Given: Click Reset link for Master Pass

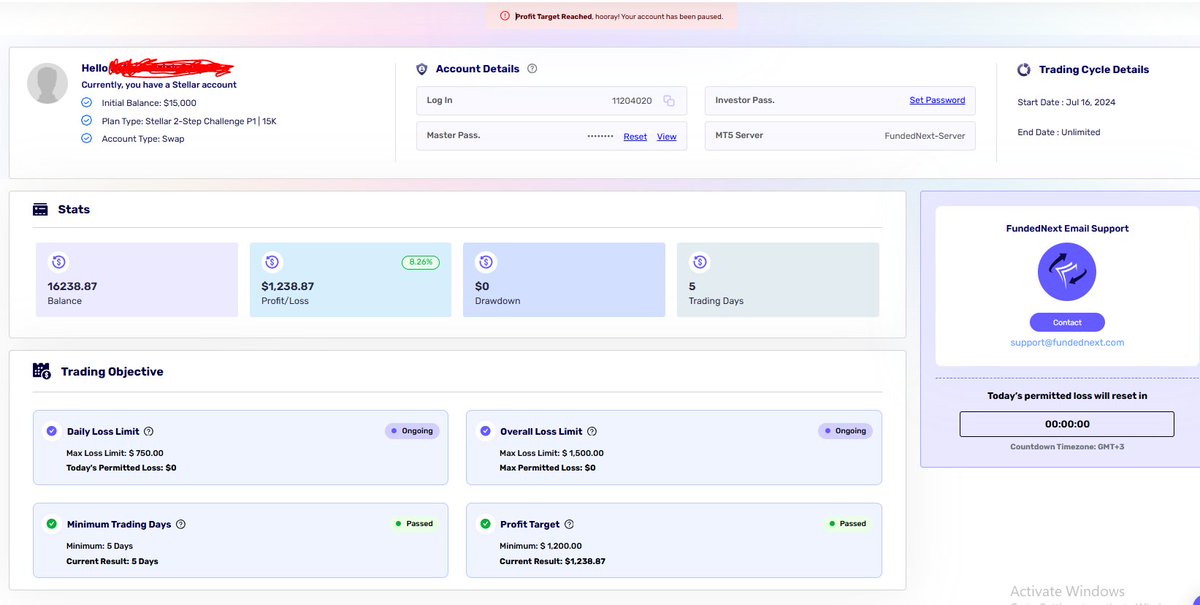Looking at the screenshot, I should pyautogui.click(x=635, y=136).
